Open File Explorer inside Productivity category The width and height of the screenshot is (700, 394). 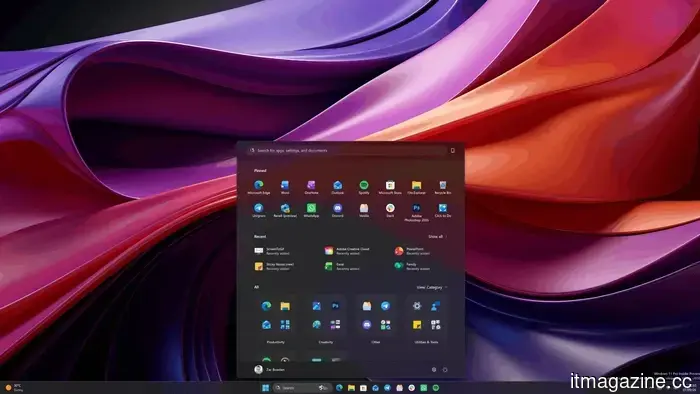click(285, 306)
